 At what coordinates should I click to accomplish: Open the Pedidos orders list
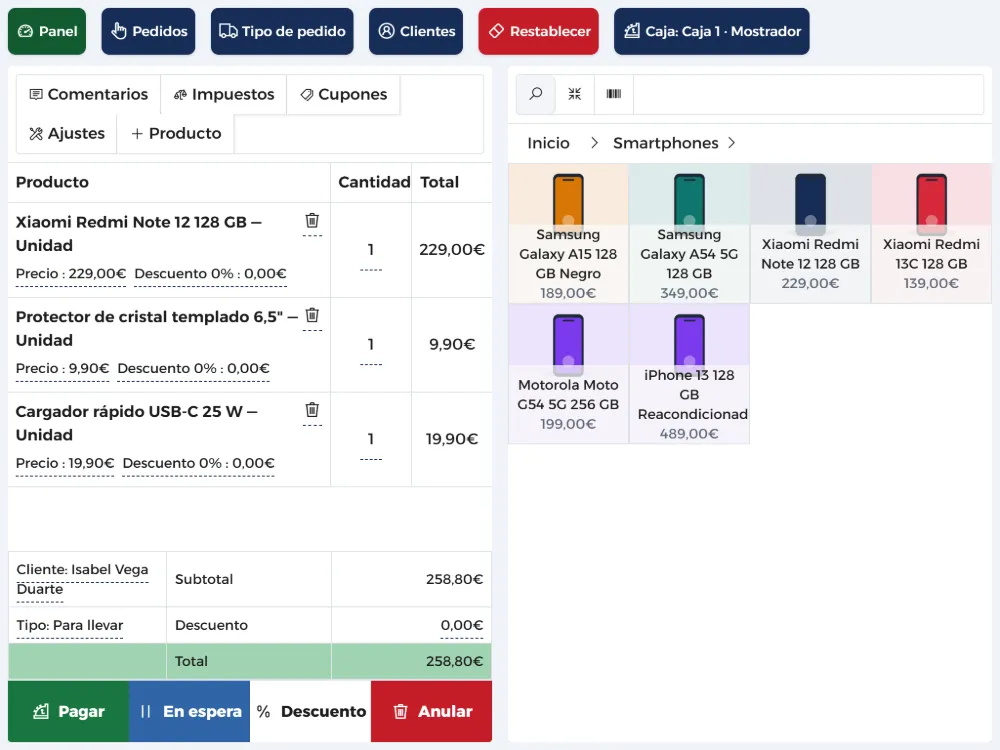149,31
